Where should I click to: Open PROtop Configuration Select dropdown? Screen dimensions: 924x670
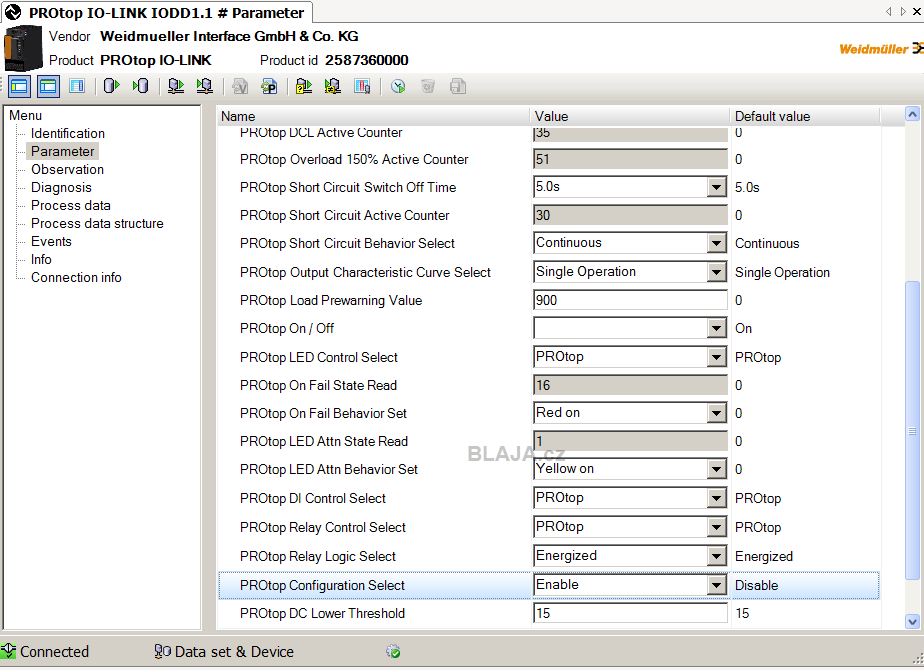(x=716, y=585)
